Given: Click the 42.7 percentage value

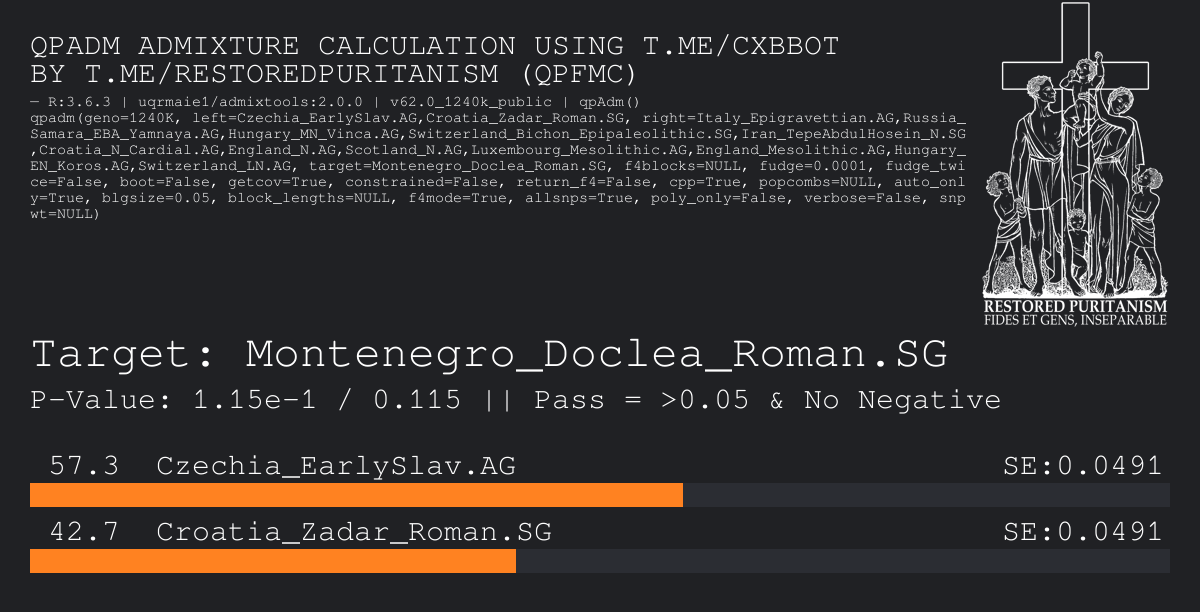Looking at the screenshot, I should tap(84, 533).
